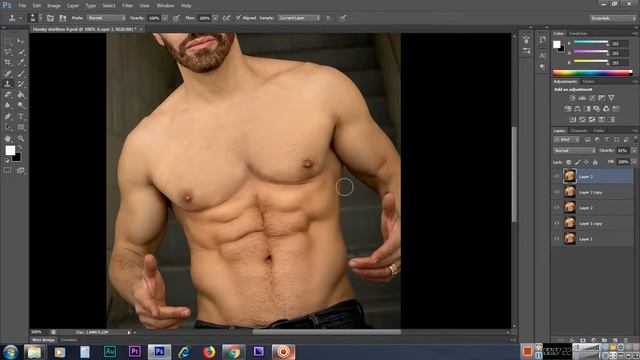The width and height of the screenshot is (640, 360).
Task: Open the layer blend mode dropdown
Action: tap(574, 151)
